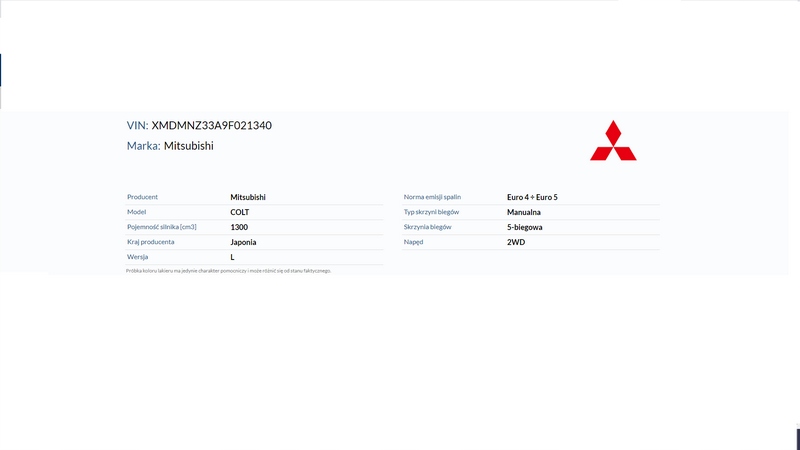
Task: Click the red Mitsubishi logo
Action: [x=613, y=141]
